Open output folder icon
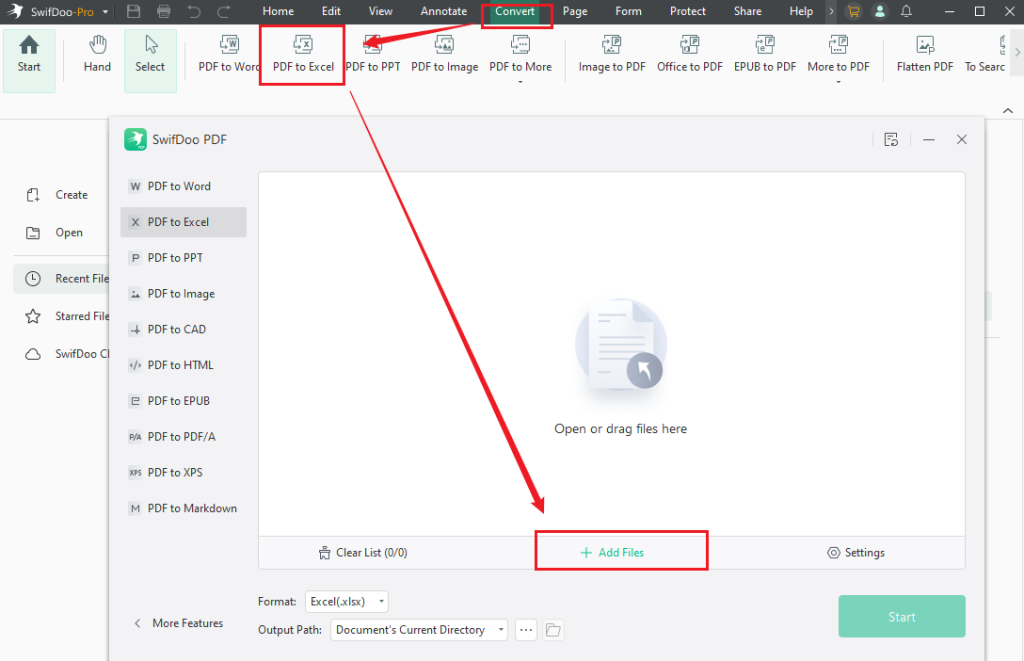The height and width of the screenshot is (661, 1024). click(x=553, y=630)
